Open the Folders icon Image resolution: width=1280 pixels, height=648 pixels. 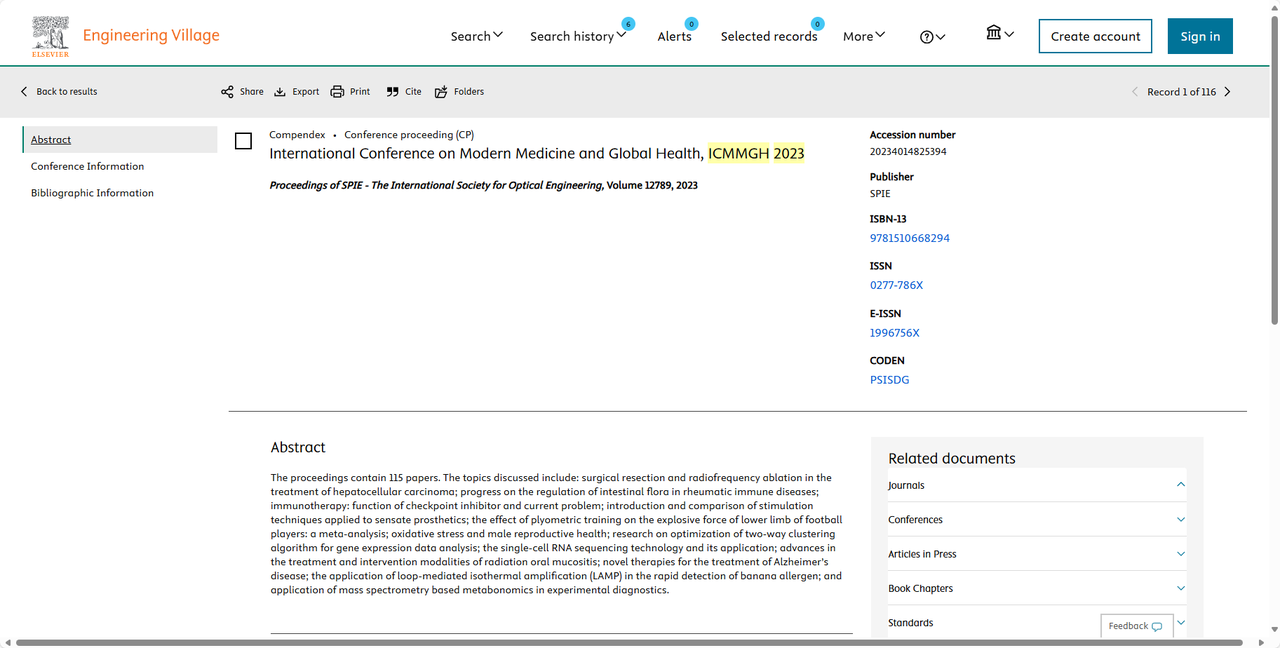pos(441,92)
